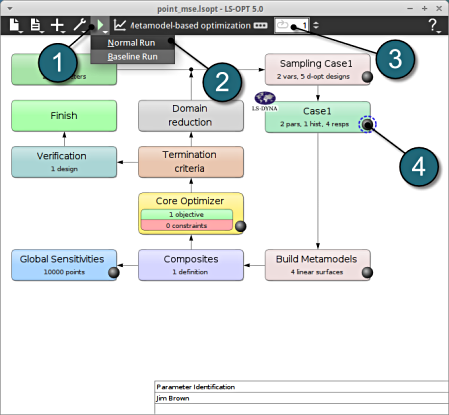Minimize the LS-OPT window
The image size is (449, 415).
click(410, 8)
